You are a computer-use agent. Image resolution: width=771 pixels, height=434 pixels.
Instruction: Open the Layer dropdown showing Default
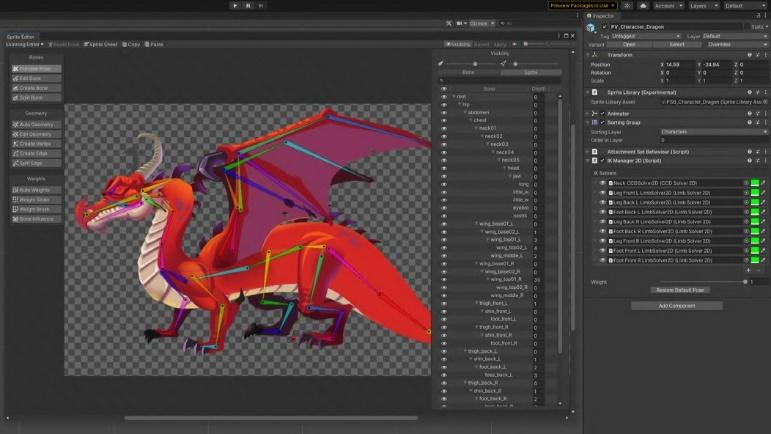pos(735,36)
